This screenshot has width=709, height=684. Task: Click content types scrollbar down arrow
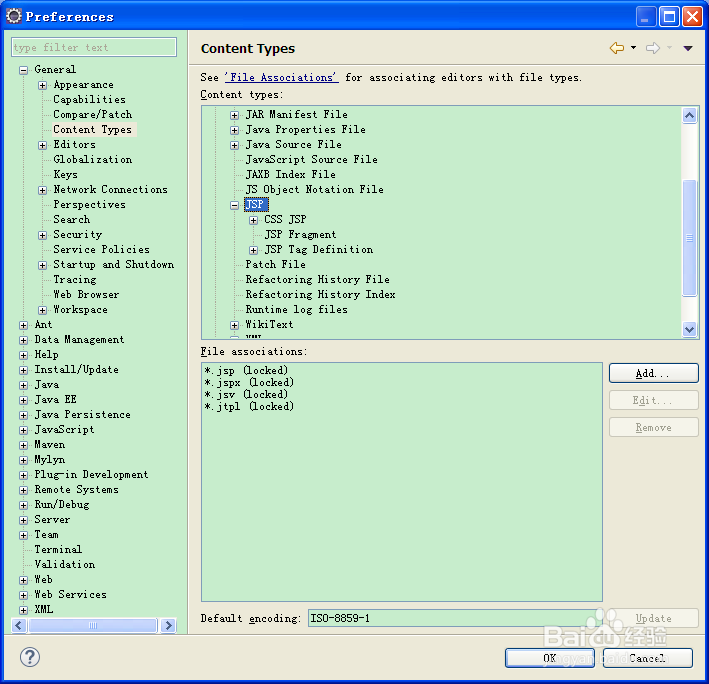(689, 329)
